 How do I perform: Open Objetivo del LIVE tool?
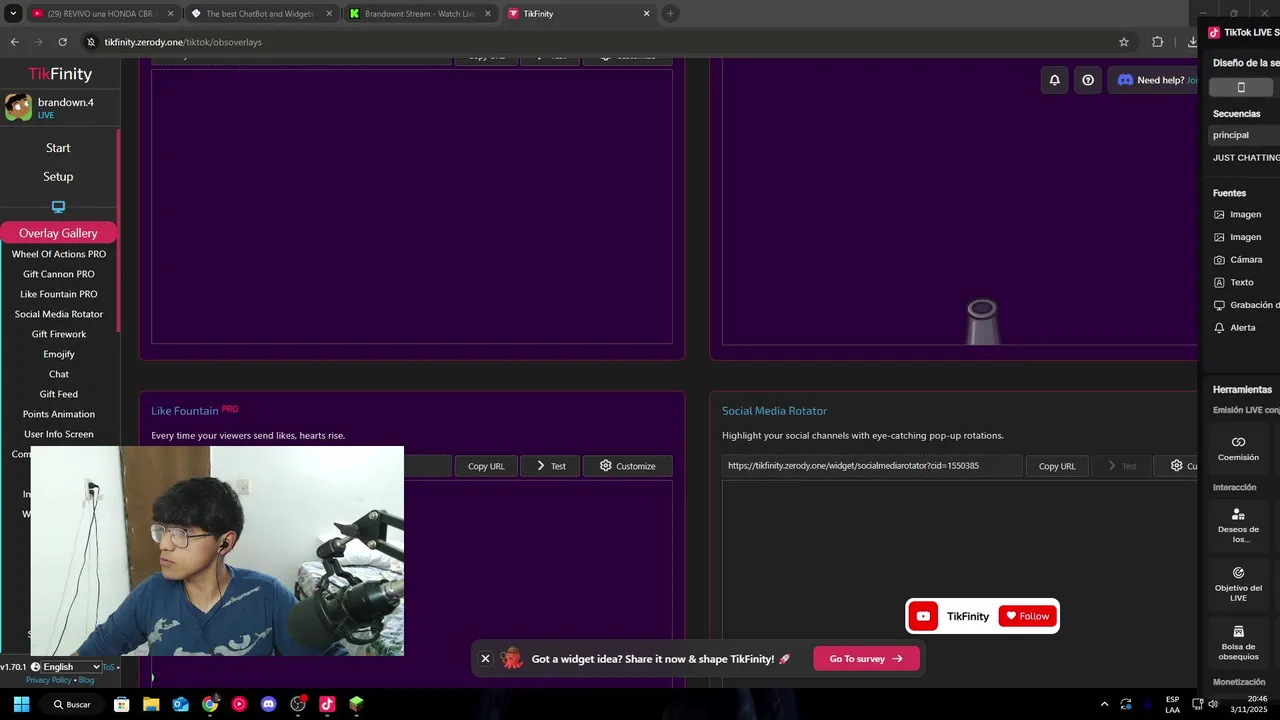(x=1238, y=584)
